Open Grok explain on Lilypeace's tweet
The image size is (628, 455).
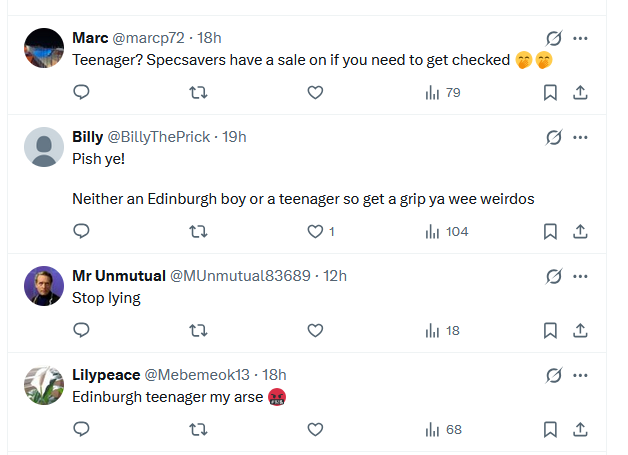tap(553, 376)
